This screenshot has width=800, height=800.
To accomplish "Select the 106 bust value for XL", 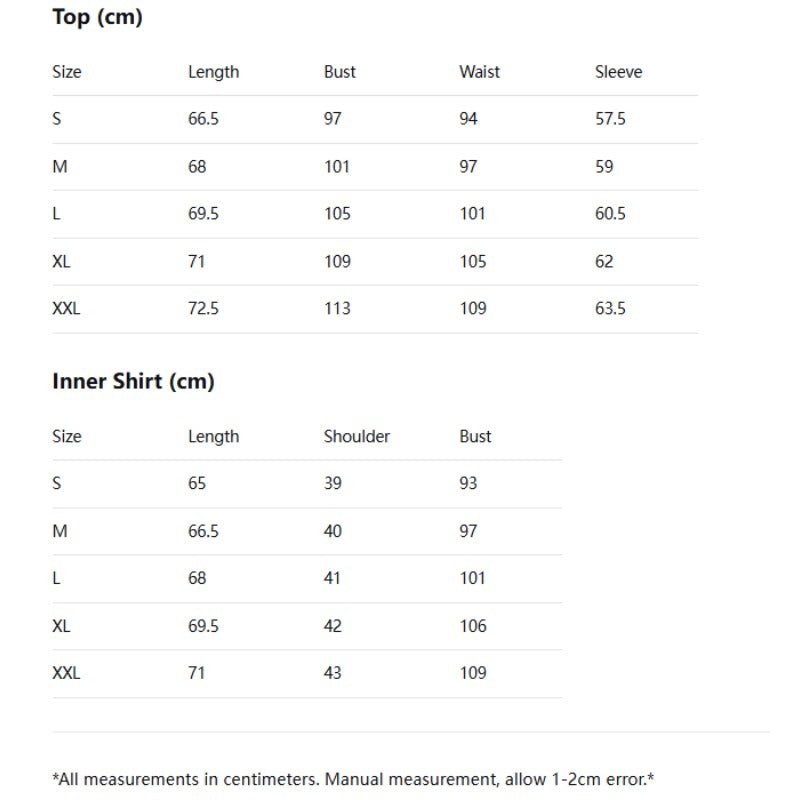I will click(473, 626).
